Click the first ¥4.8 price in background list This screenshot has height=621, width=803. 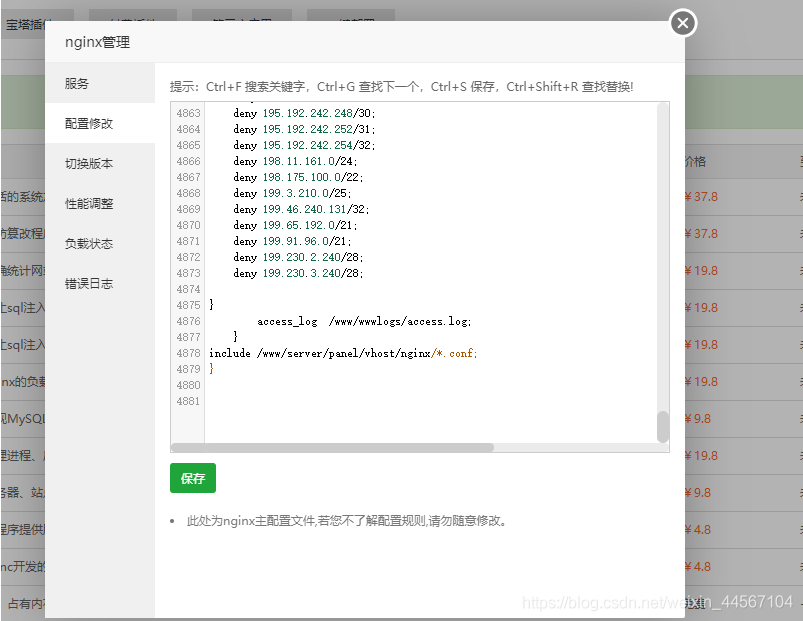698,530
